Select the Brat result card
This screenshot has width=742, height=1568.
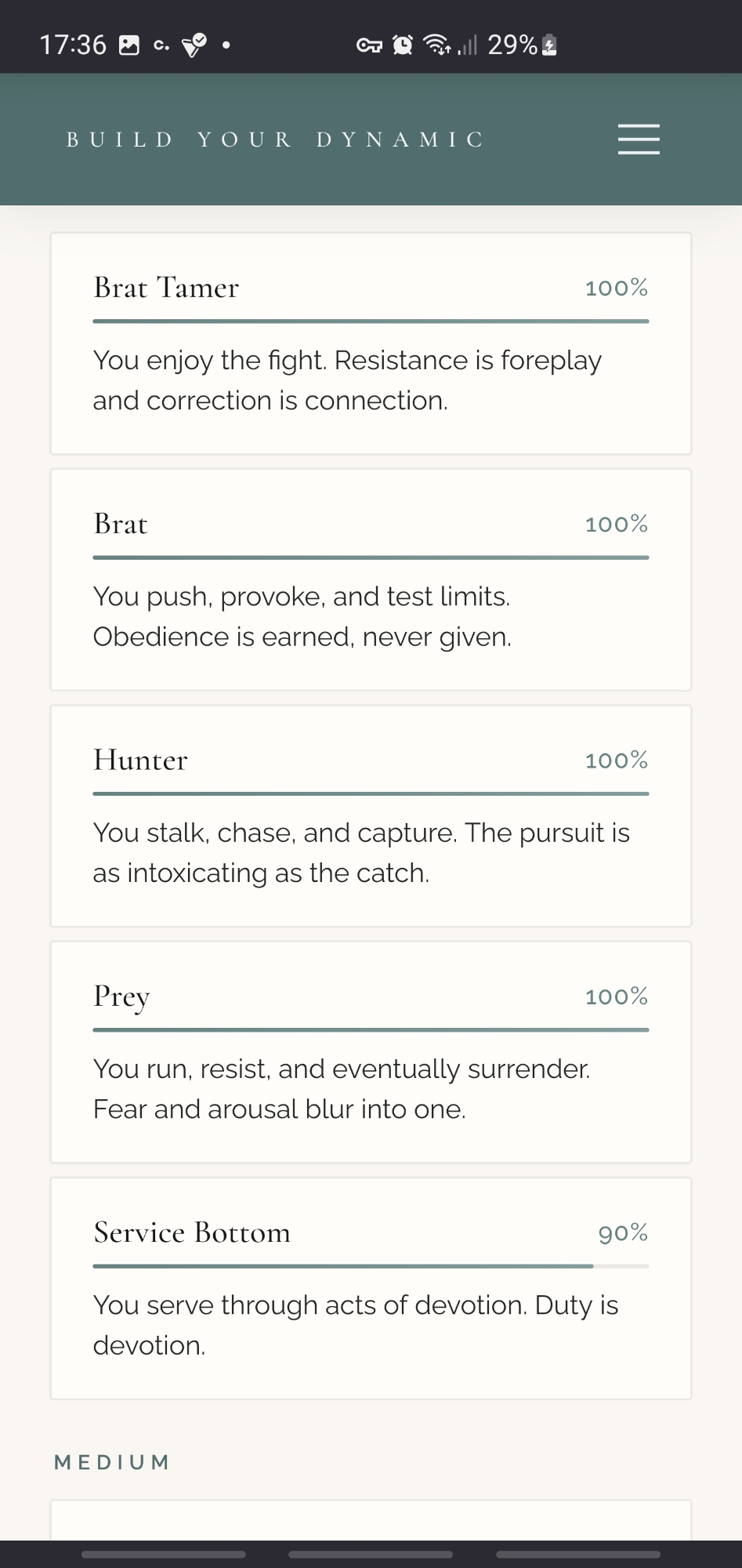(x=371, y=579)
